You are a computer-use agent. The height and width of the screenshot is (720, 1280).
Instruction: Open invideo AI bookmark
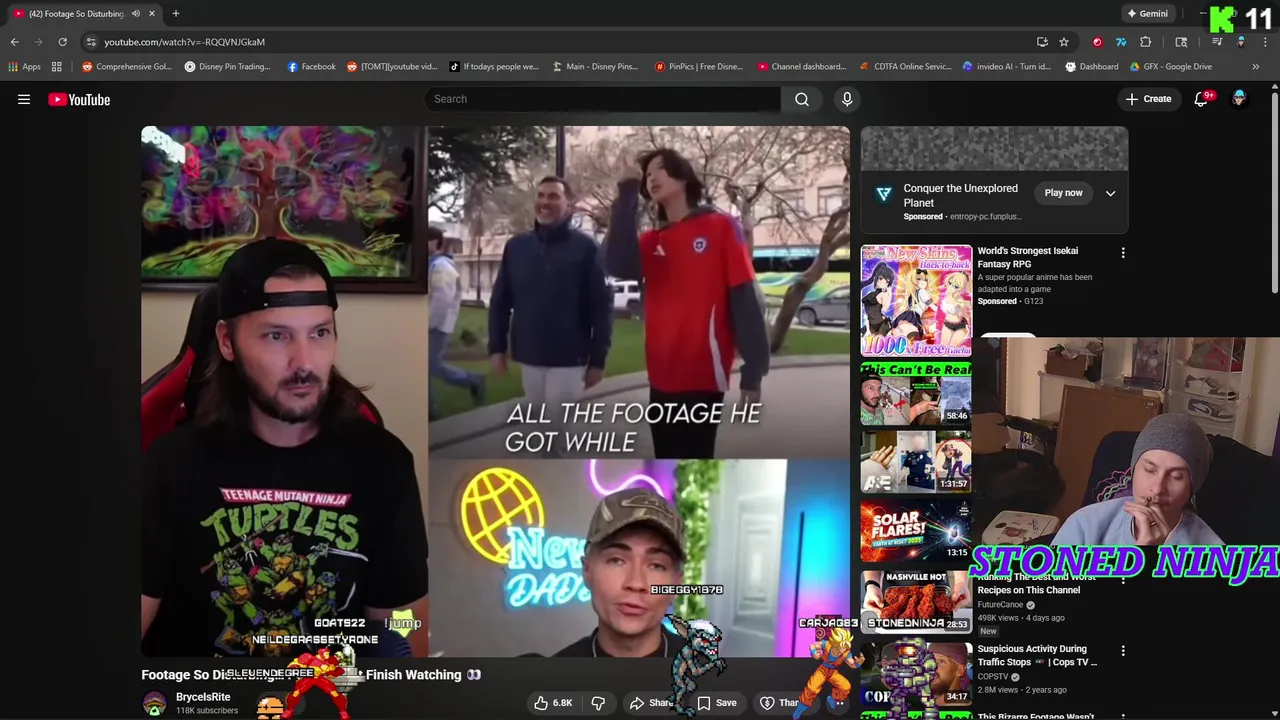click(1007, 67)
